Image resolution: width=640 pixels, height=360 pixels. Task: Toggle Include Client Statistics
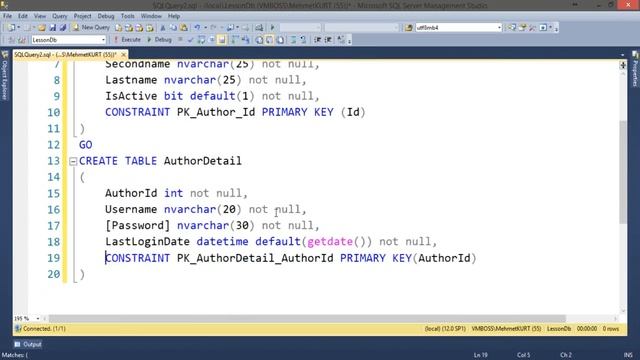coord(245,40)
